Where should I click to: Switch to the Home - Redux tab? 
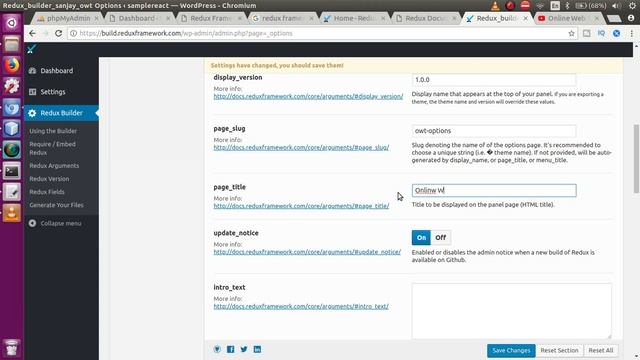[353, 18]
